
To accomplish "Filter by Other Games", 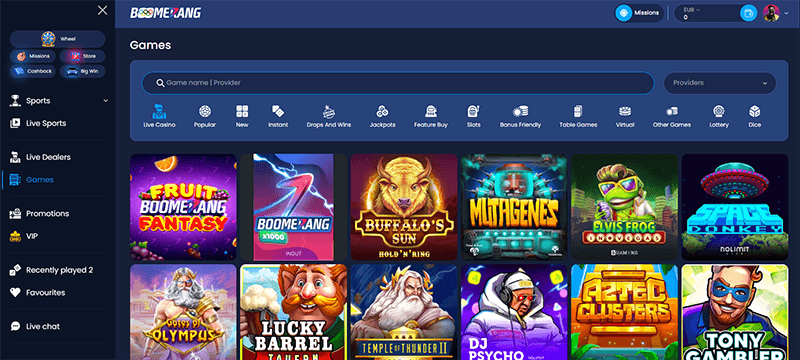I will (672, 116).
